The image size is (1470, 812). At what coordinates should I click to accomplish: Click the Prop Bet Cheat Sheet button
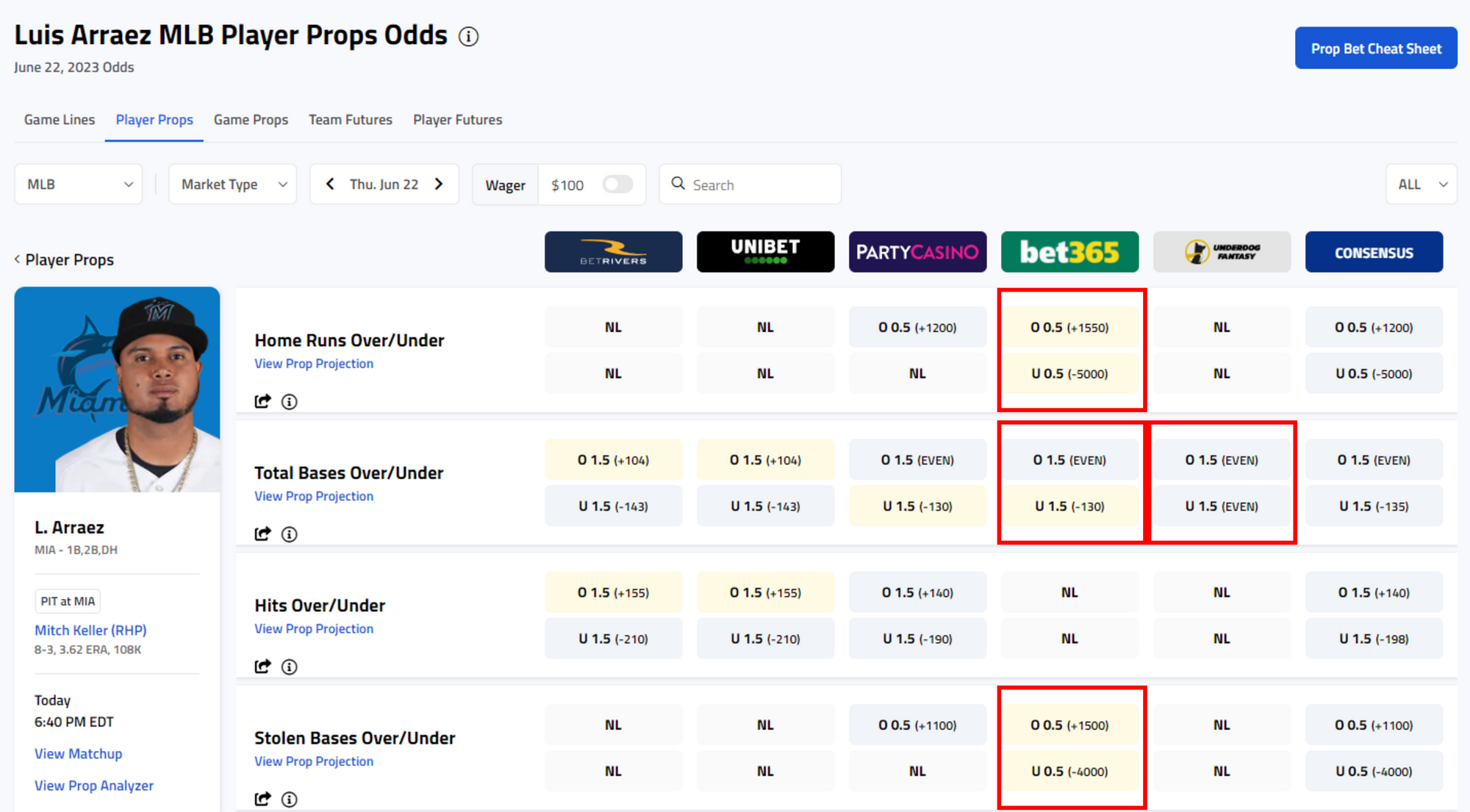click(x=1375, y=48)
